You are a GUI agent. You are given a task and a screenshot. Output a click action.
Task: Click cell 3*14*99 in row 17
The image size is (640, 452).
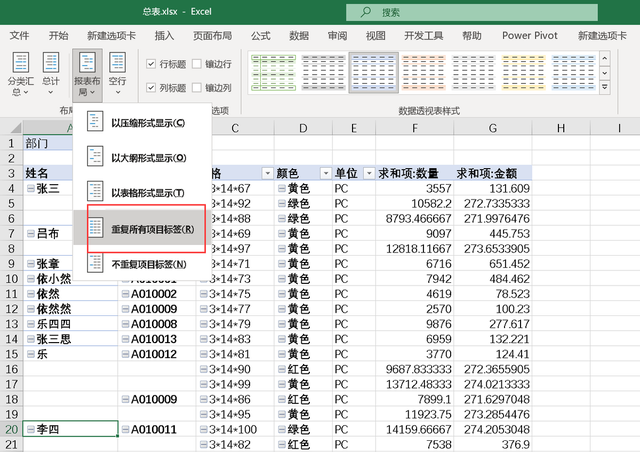[236, 384]
